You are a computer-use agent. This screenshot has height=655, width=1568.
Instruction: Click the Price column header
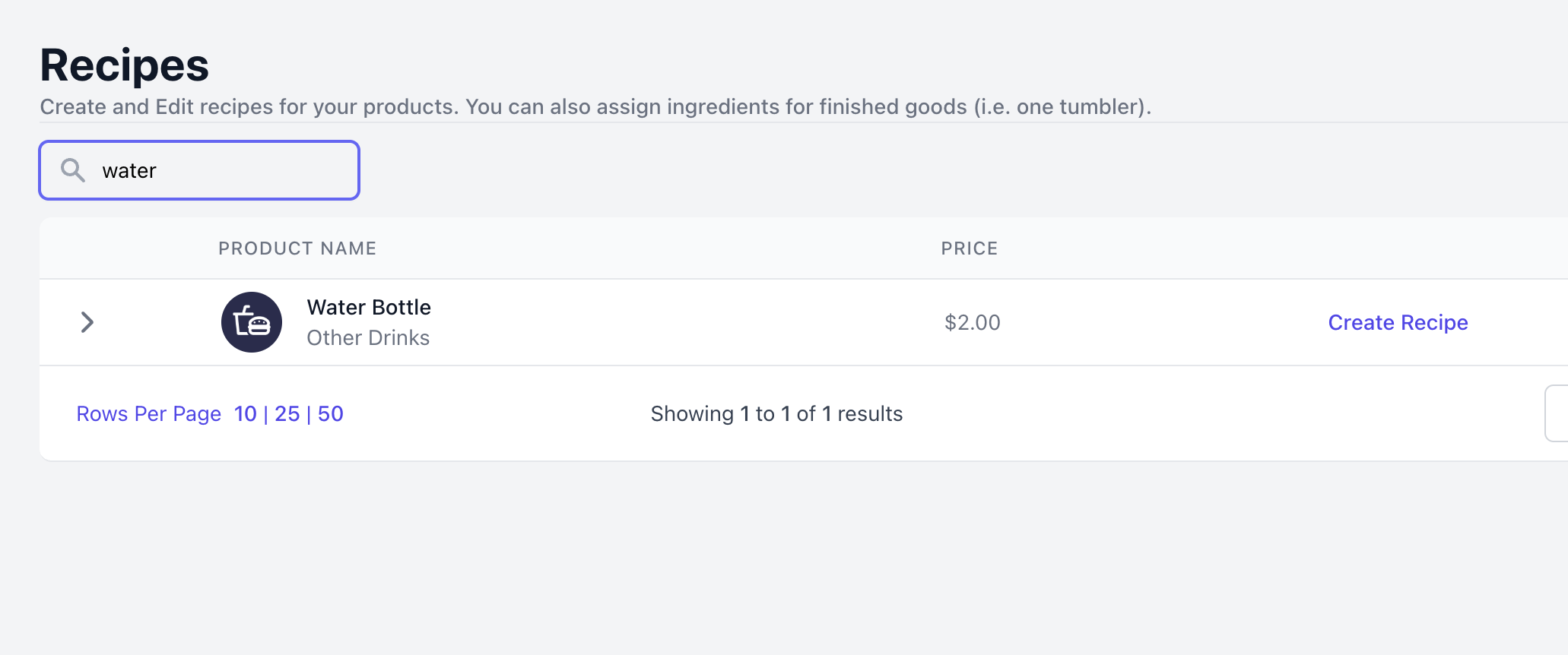click(970, 248)
